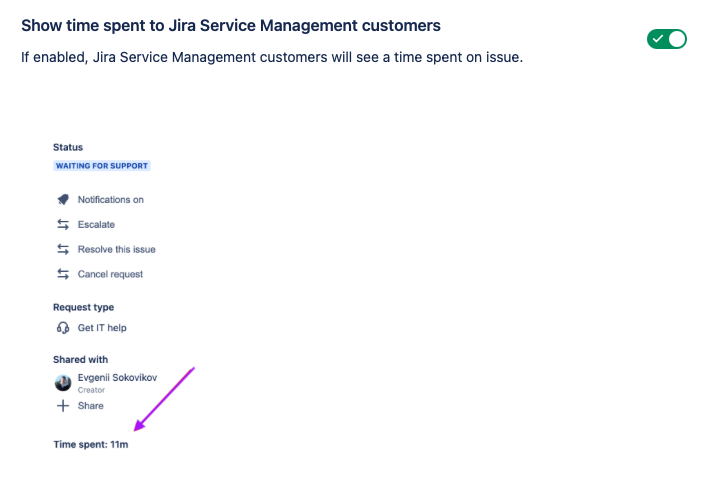Image resolution: width=711 pixels, height=495 pixels.
Task: Click the purple arrow annotation
Action: coord(164,399)
